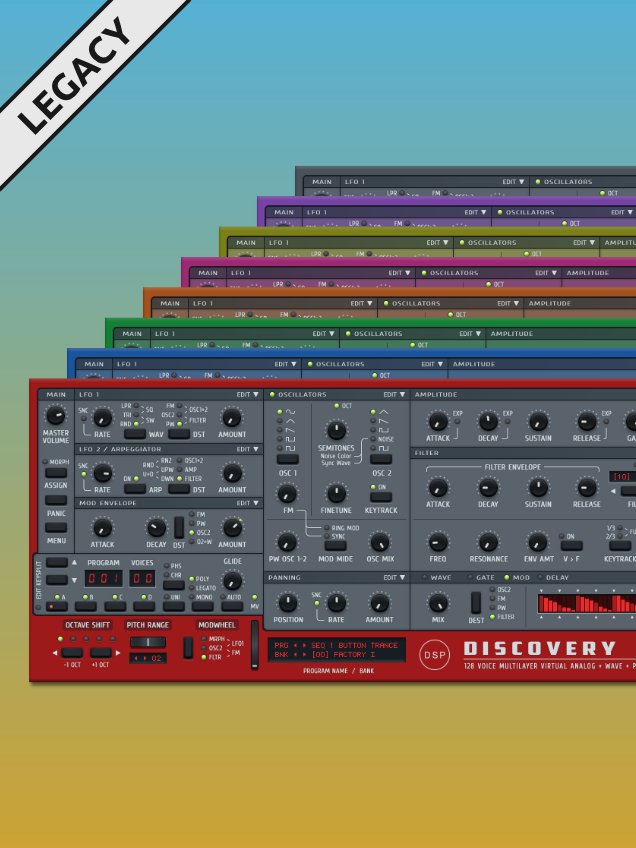Open the Panning EDIT dropdown

pos(395,578)
